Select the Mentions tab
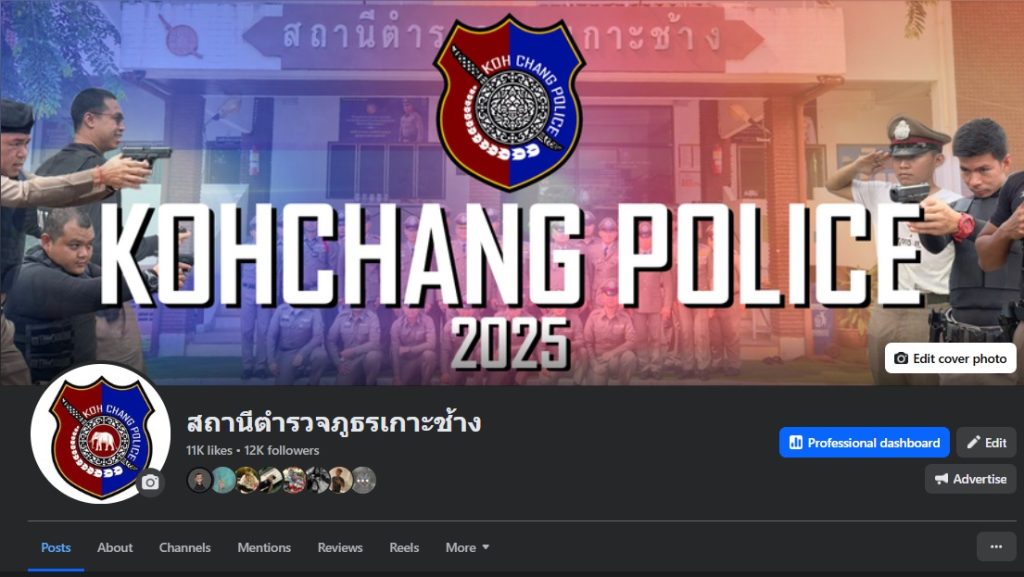 (264, 548)
